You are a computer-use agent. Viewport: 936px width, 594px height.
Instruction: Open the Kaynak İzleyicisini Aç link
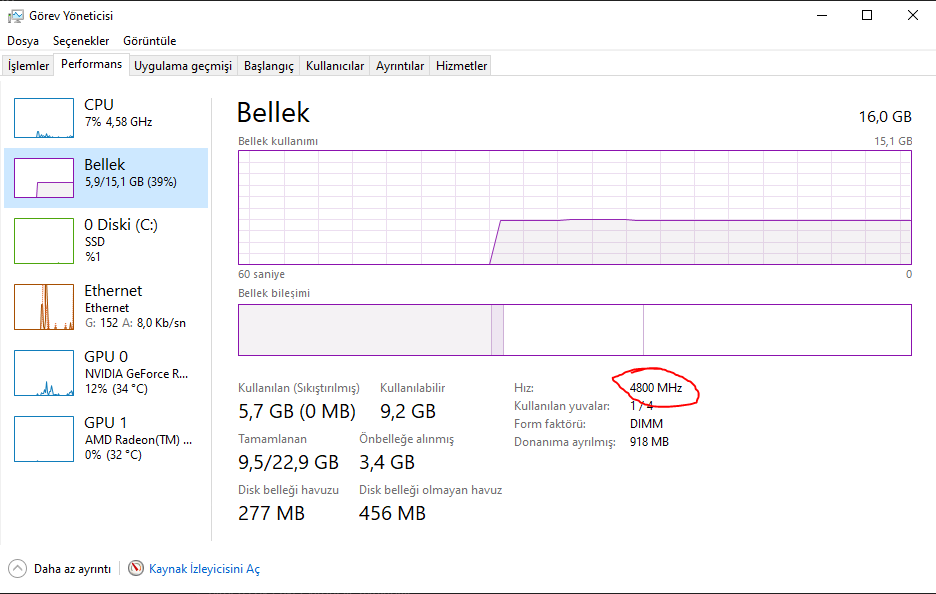point(204,568)
